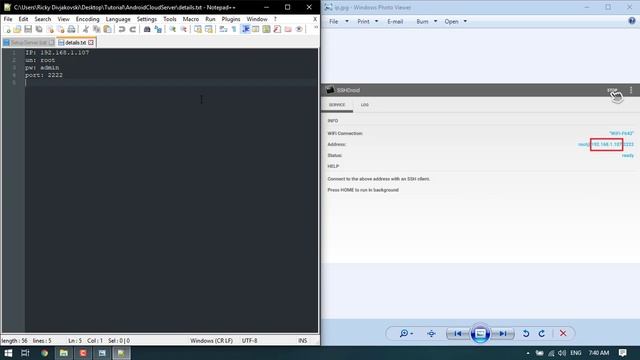Open Task View on the taskbar
The width and height of the screenshot is (640, 360).
tap(25, 353)
